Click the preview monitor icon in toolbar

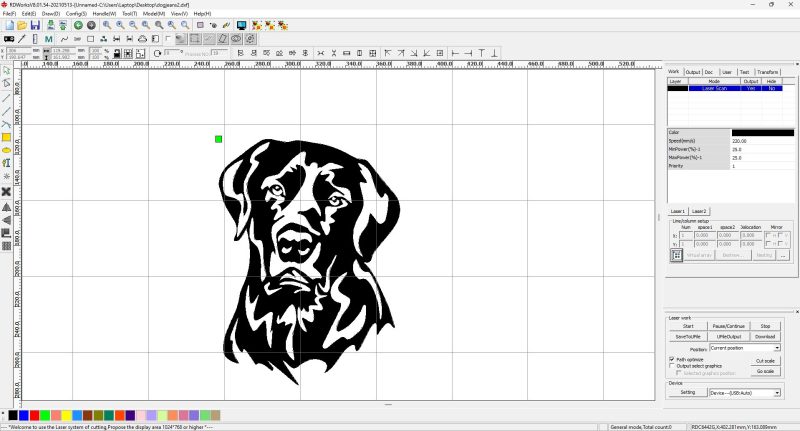tap(241, 25)
